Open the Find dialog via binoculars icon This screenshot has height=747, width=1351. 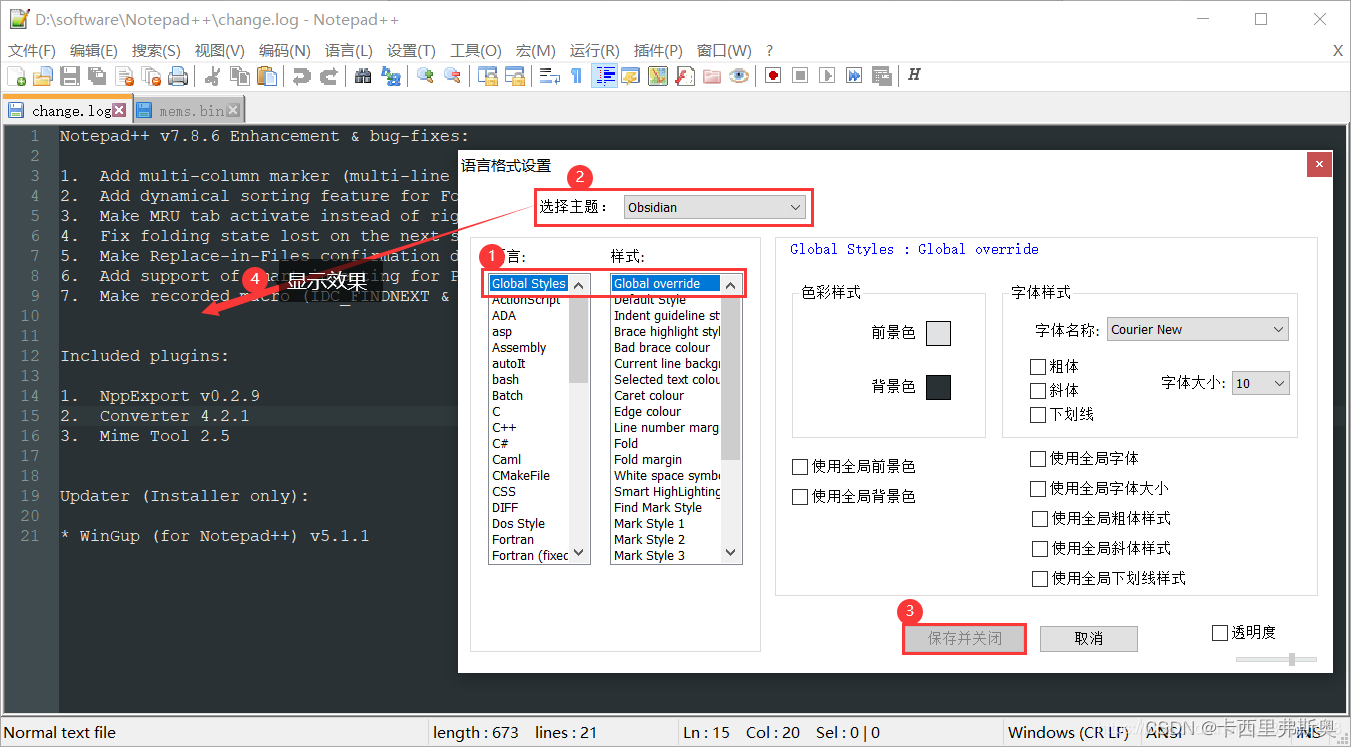pos(363,76)
